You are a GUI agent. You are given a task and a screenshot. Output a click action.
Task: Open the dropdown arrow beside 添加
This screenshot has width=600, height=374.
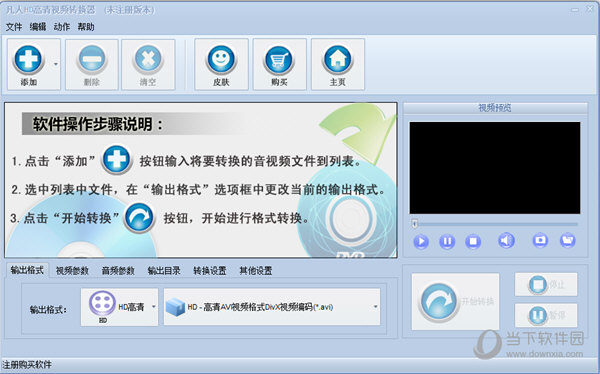click(x=56, y=64)
